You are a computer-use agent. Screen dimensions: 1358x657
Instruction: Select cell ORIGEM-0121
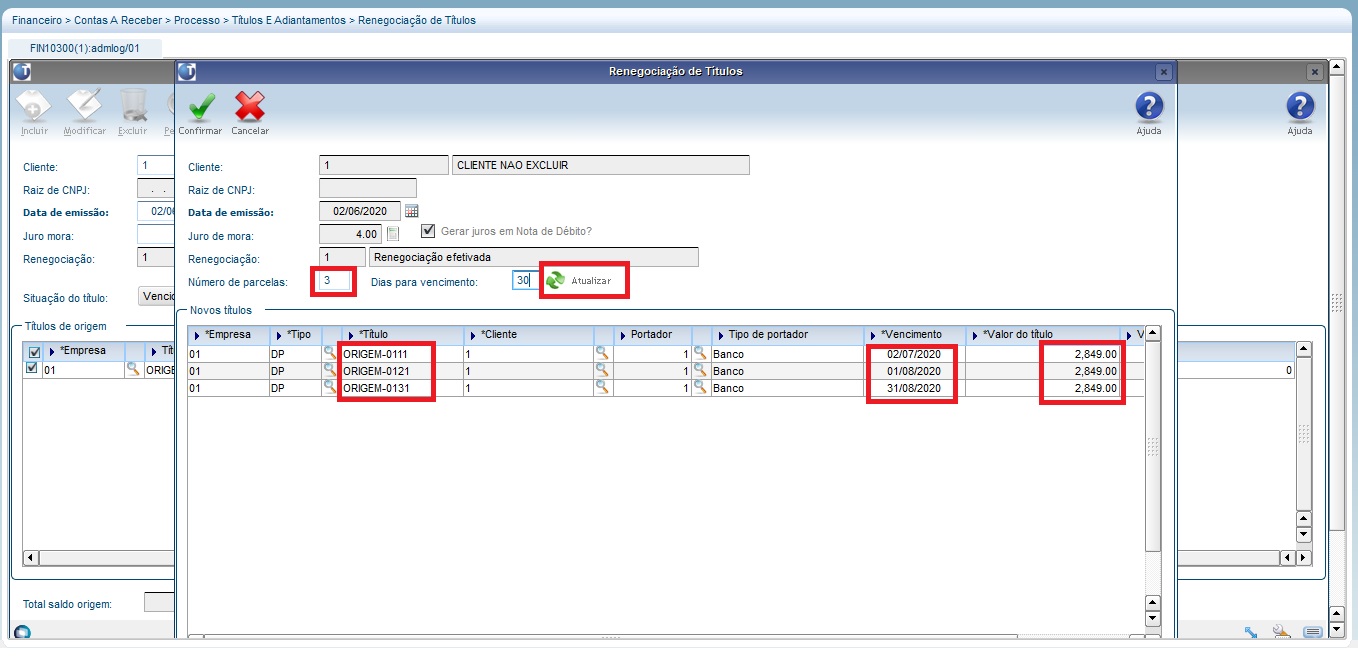[x=402, y=370]
